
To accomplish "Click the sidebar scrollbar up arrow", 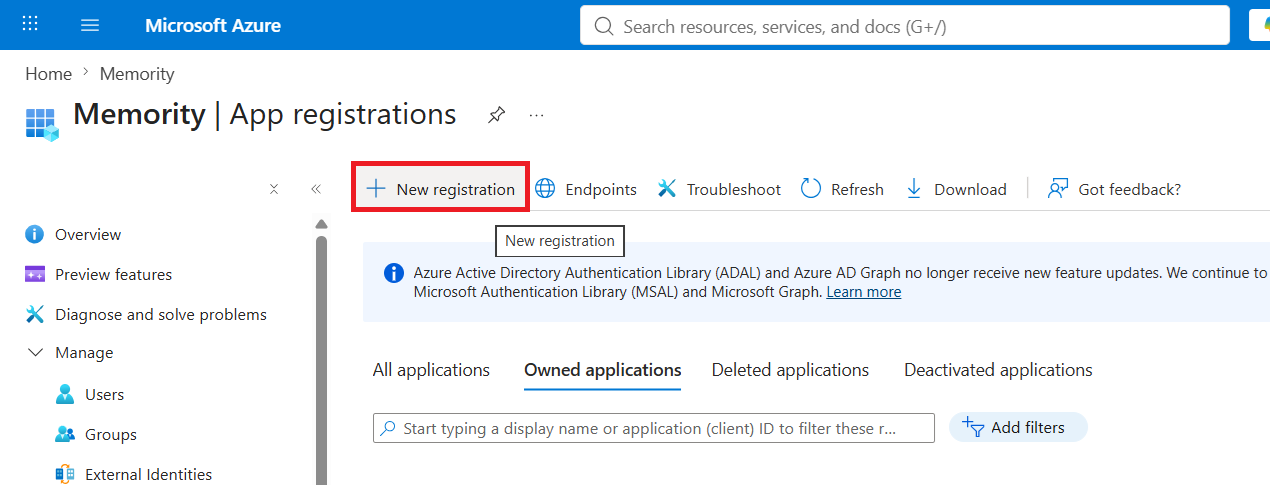I will pyautogui.click(x=321, y=224).
